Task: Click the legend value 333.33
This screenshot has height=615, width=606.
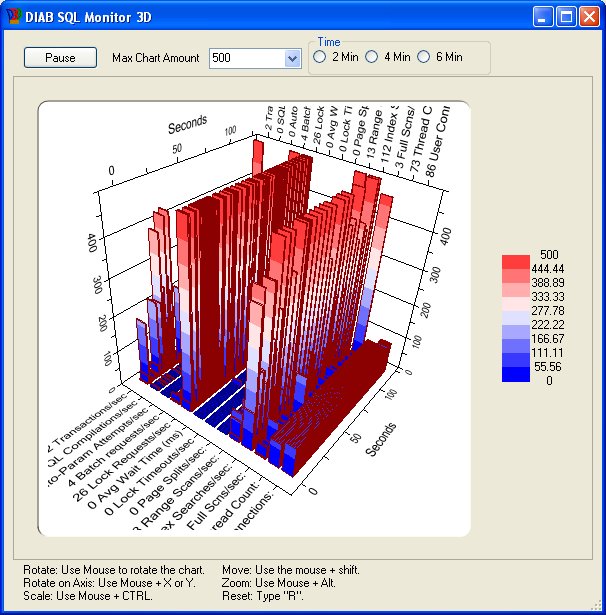Action: 548,297
